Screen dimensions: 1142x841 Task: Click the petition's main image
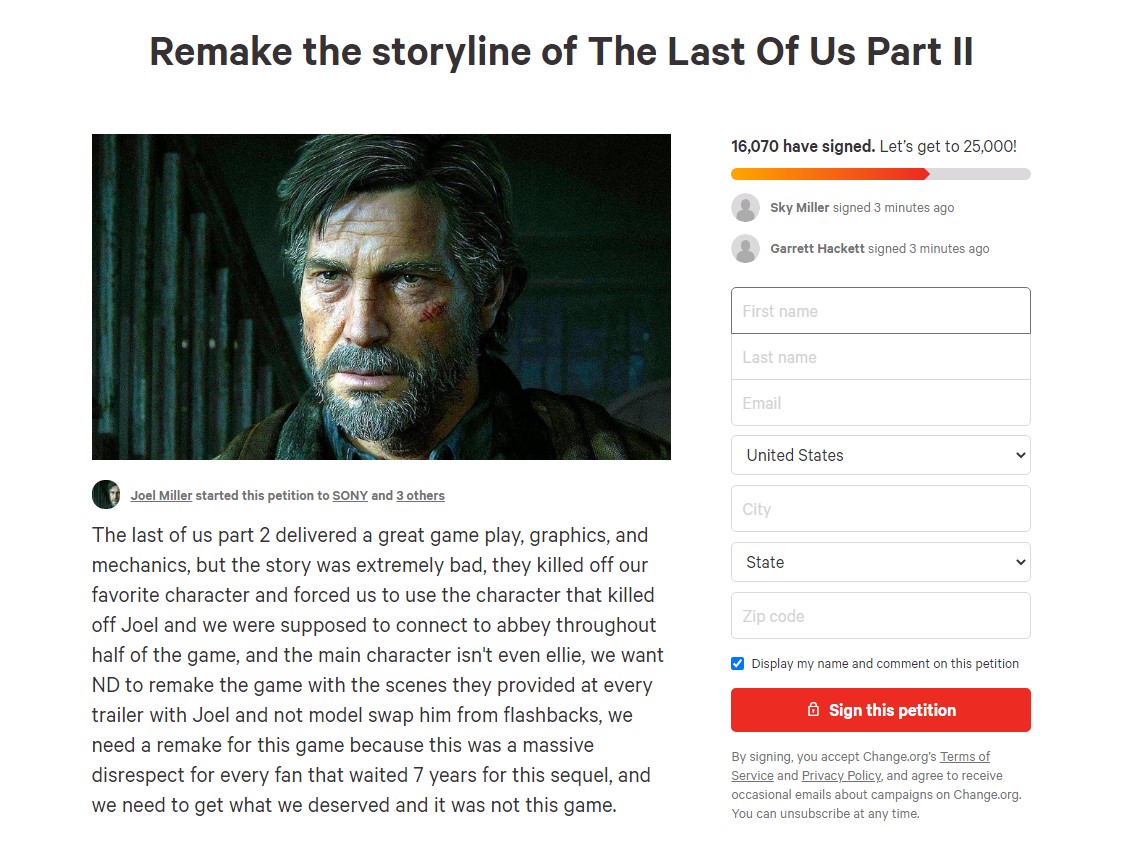[x=381, y=297]
